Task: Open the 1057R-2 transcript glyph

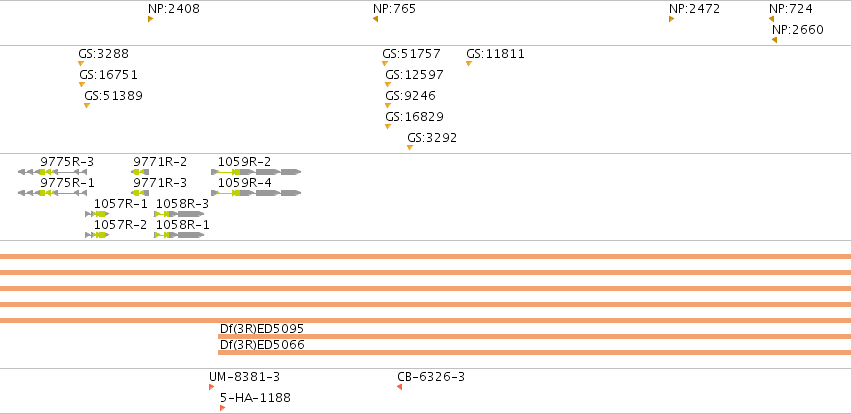Action: pyautogui.click(x=97, y=235)
